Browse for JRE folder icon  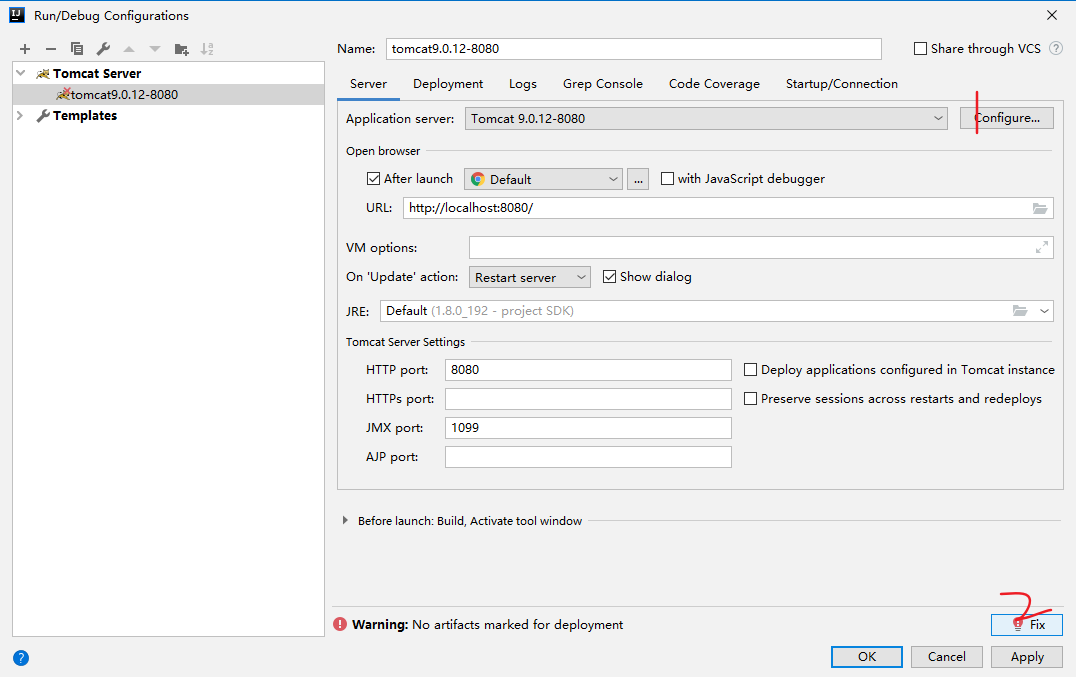1020,311
